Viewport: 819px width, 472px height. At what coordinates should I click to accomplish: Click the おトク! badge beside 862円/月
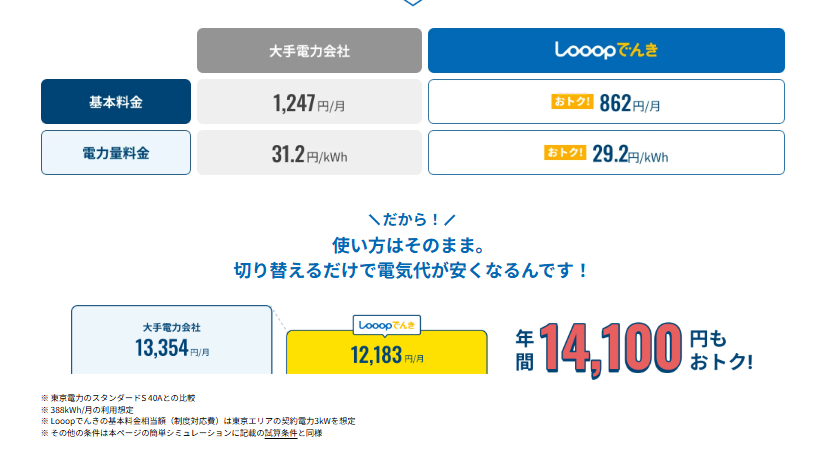[x=572, y=102]
